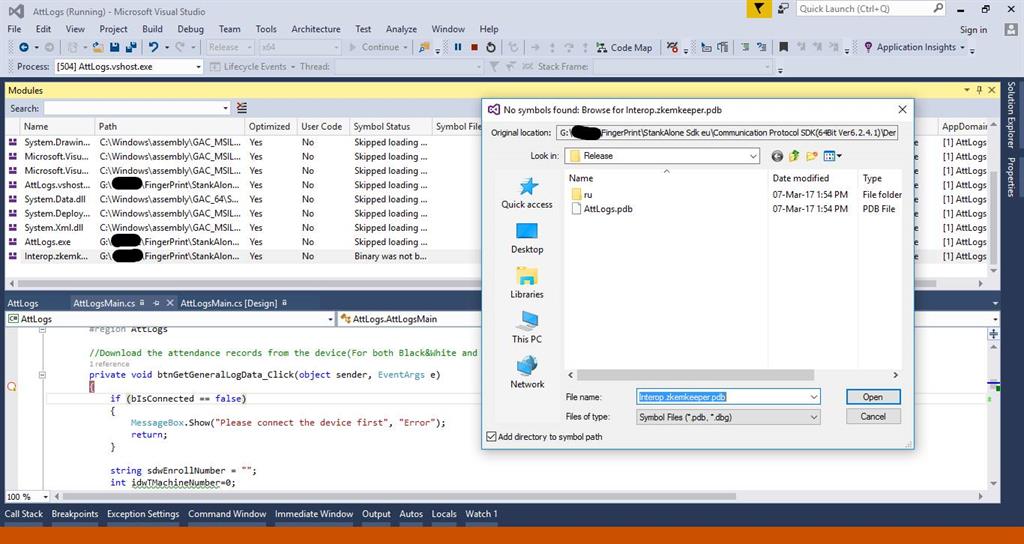The image size is (1024, 544).
Task: Click the Application Insights lightbulb icon
Action: [x=868, y=47]
